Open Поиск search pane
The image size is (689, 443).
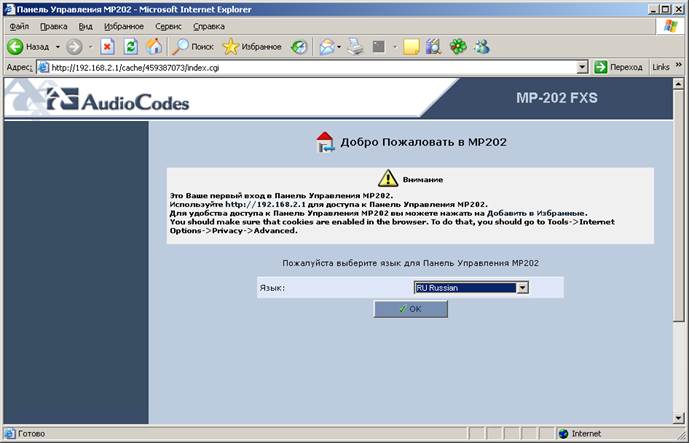click(x=192, y=47)
